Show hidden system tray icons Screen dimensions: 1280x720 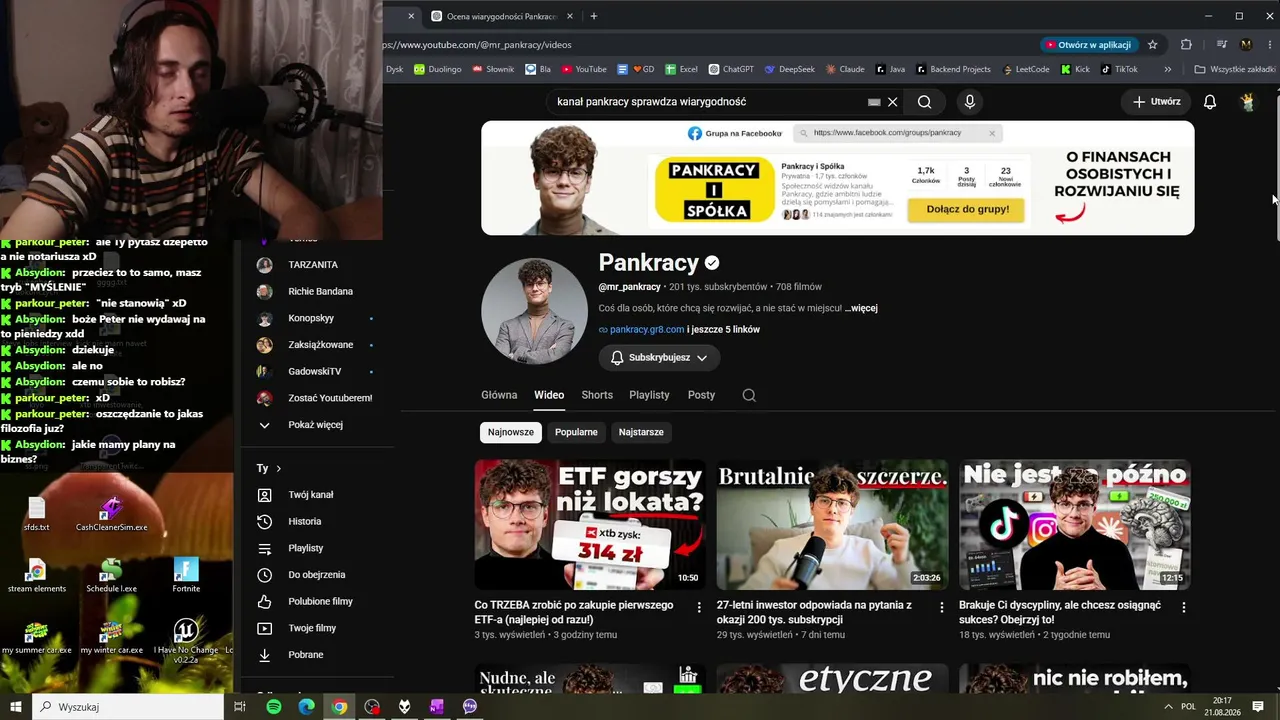coord(1169,707)
